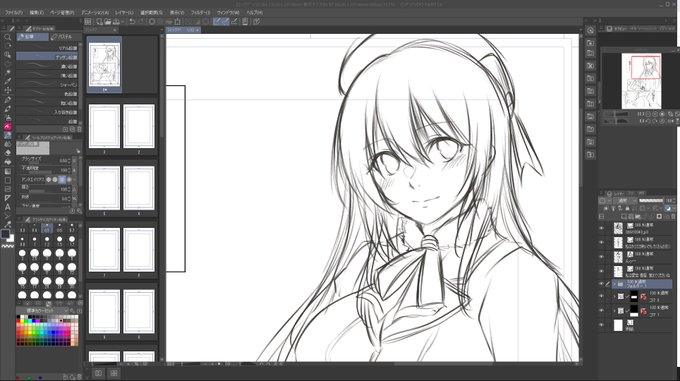Open the 編集 menu
The width and height of the screenshot is (680, 381).
(36, 13)
